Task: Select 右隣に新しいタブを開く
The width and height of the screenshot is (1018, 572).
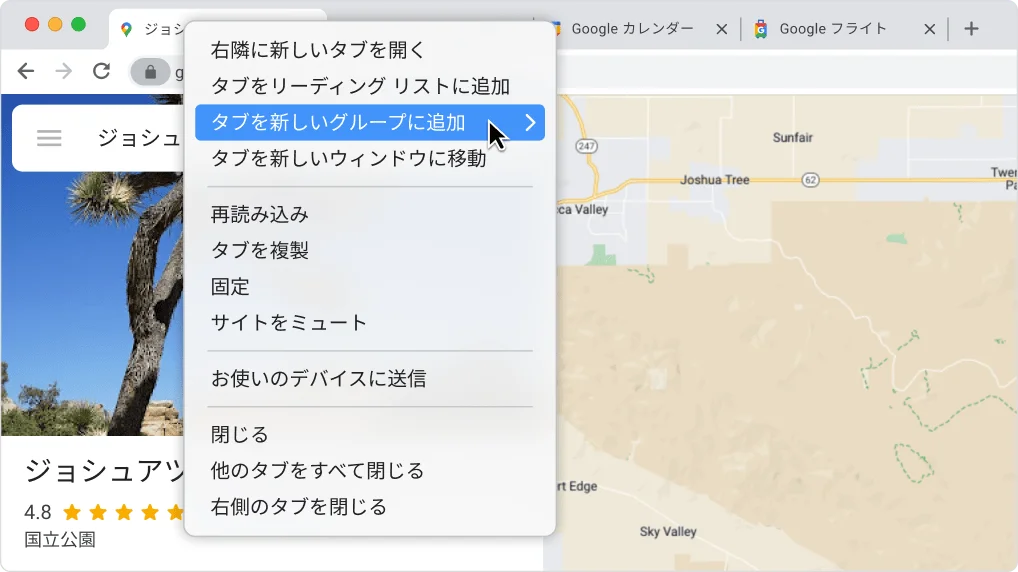Action: click(369, 50)
